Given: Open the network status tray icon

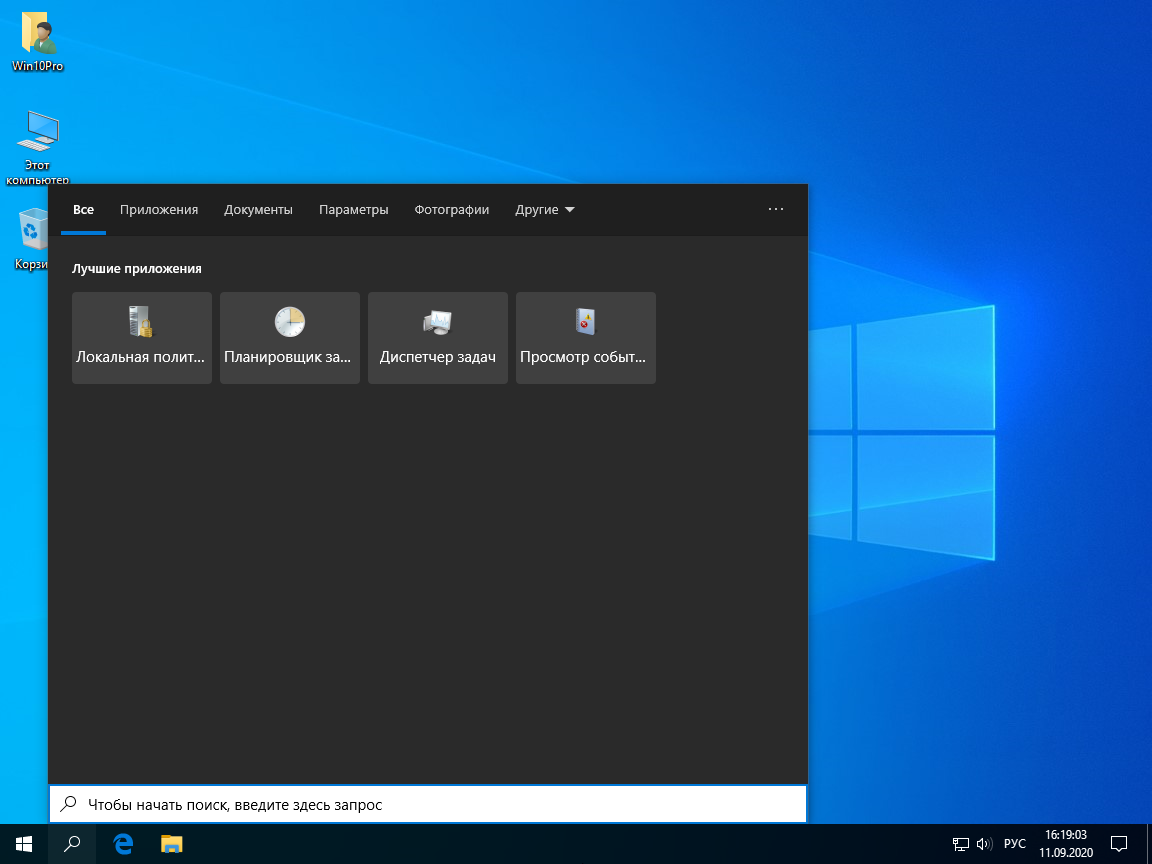Looking at the screenshot, I should (960, 843).
